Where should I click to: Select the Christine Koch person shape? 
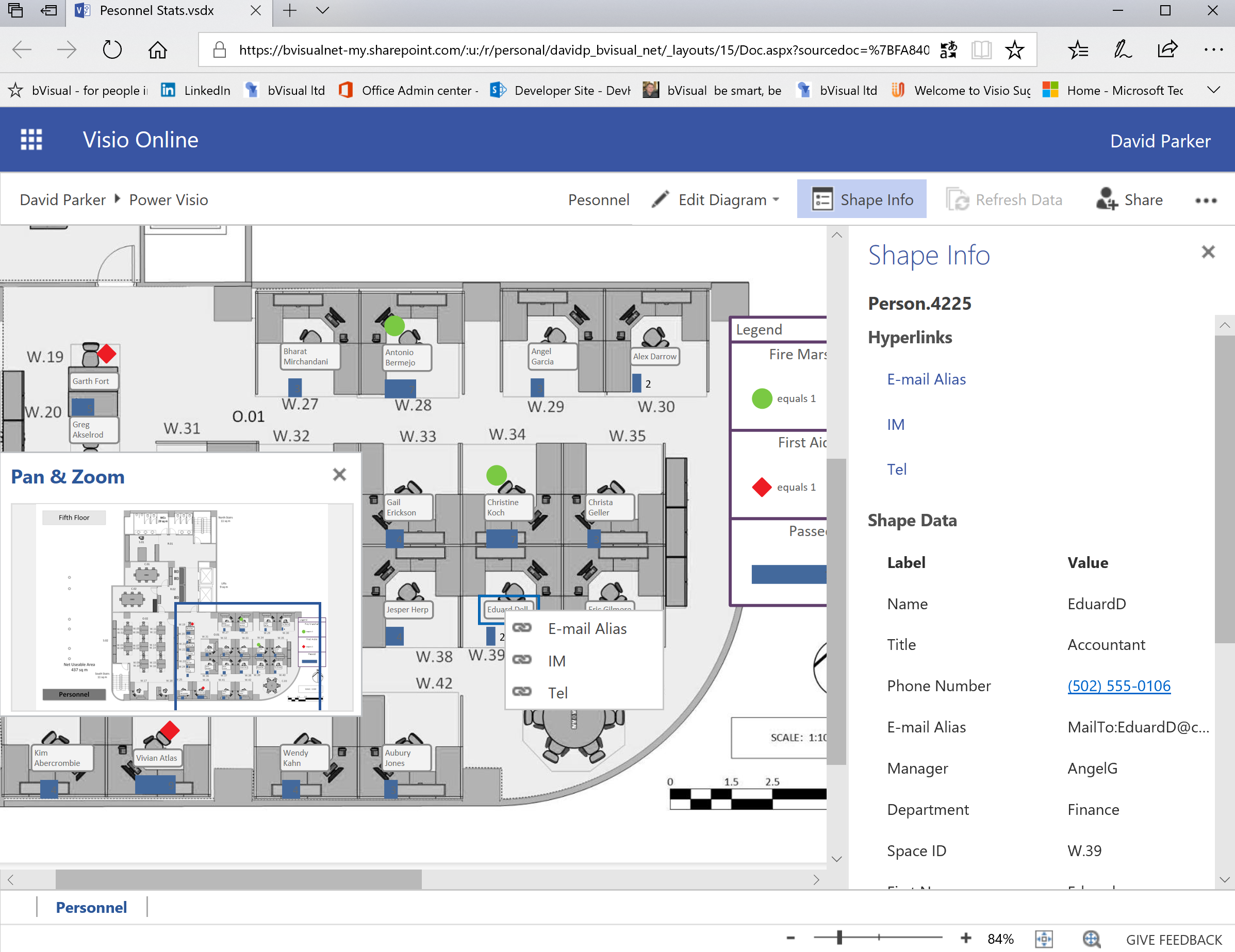pyautogui.click(x=508, y=507)
